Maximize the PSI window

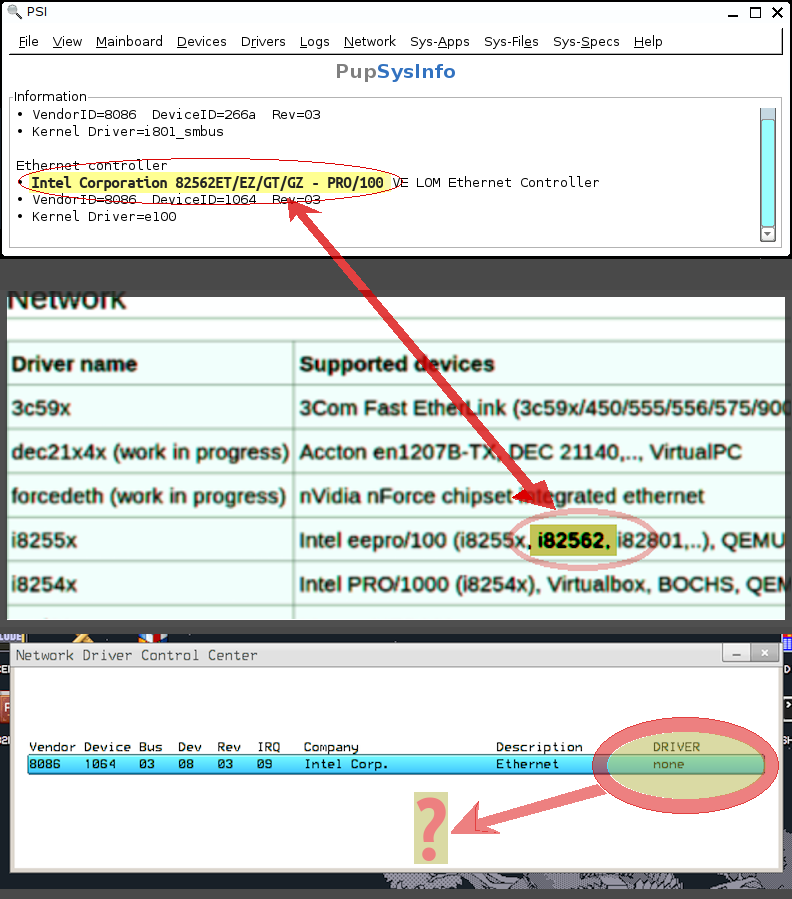(756, 13)
